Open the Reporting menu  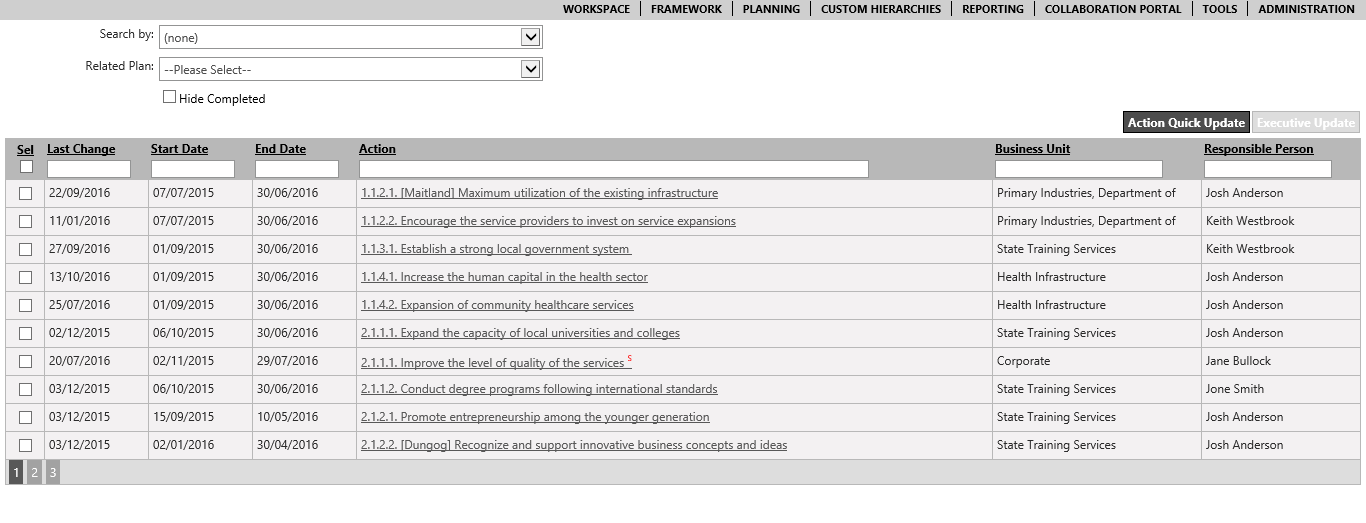point(993,9)
